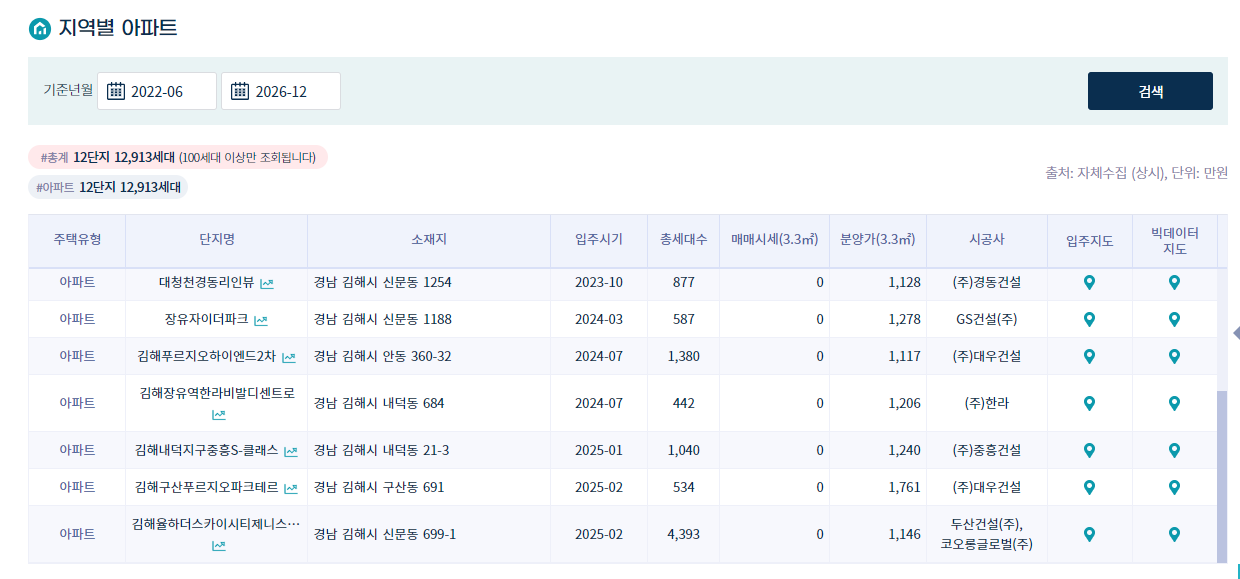Click the 2022-06 month input field
This screenshot has height=579, width=1240.
[x=170, y=90]
